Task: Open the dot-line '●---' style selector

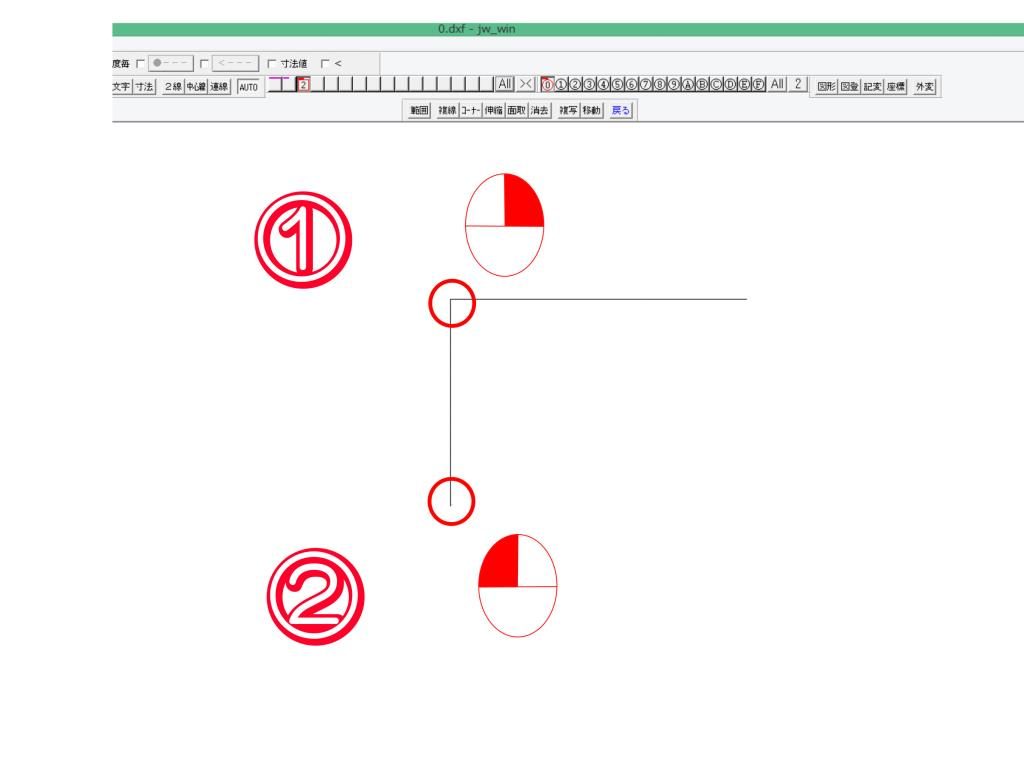Action: (170, 64)
